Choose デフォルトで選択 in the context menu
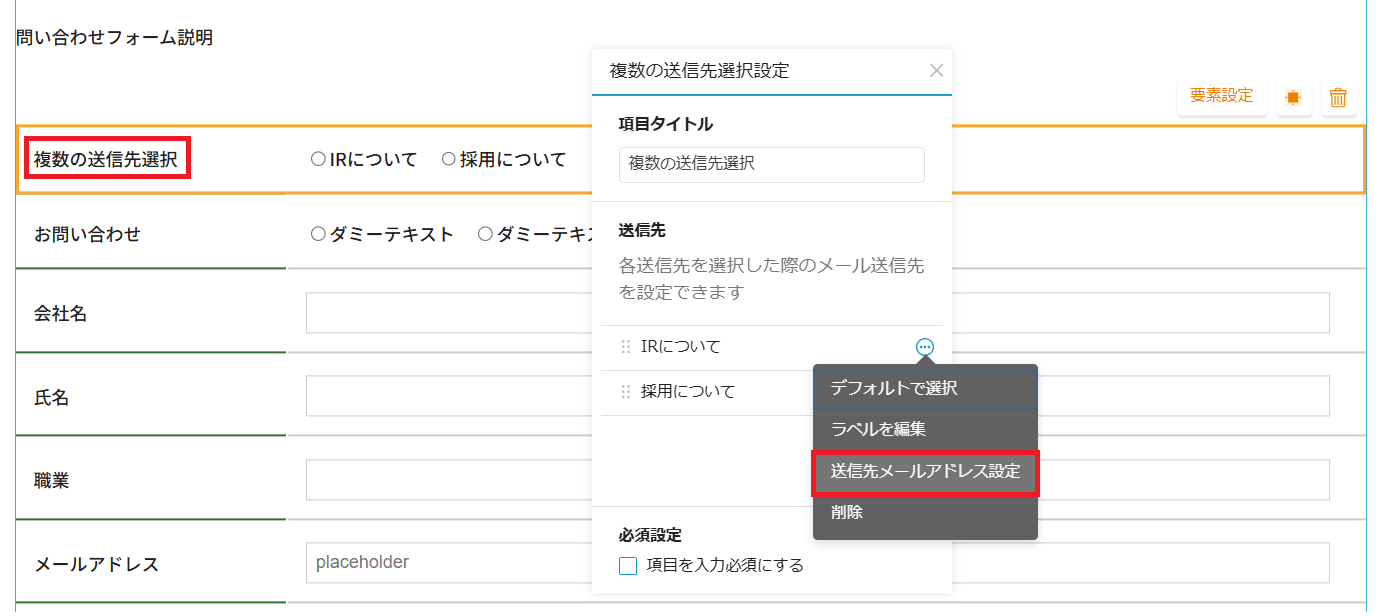The height and width of the screenshot is (616, 1378). click(894, 388)
